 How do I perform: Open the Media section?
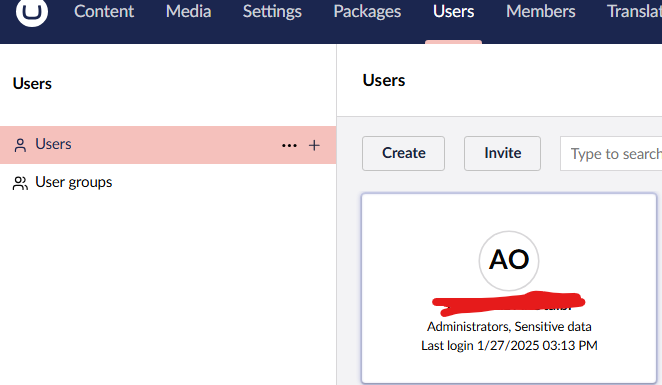[x=188, y=11]
